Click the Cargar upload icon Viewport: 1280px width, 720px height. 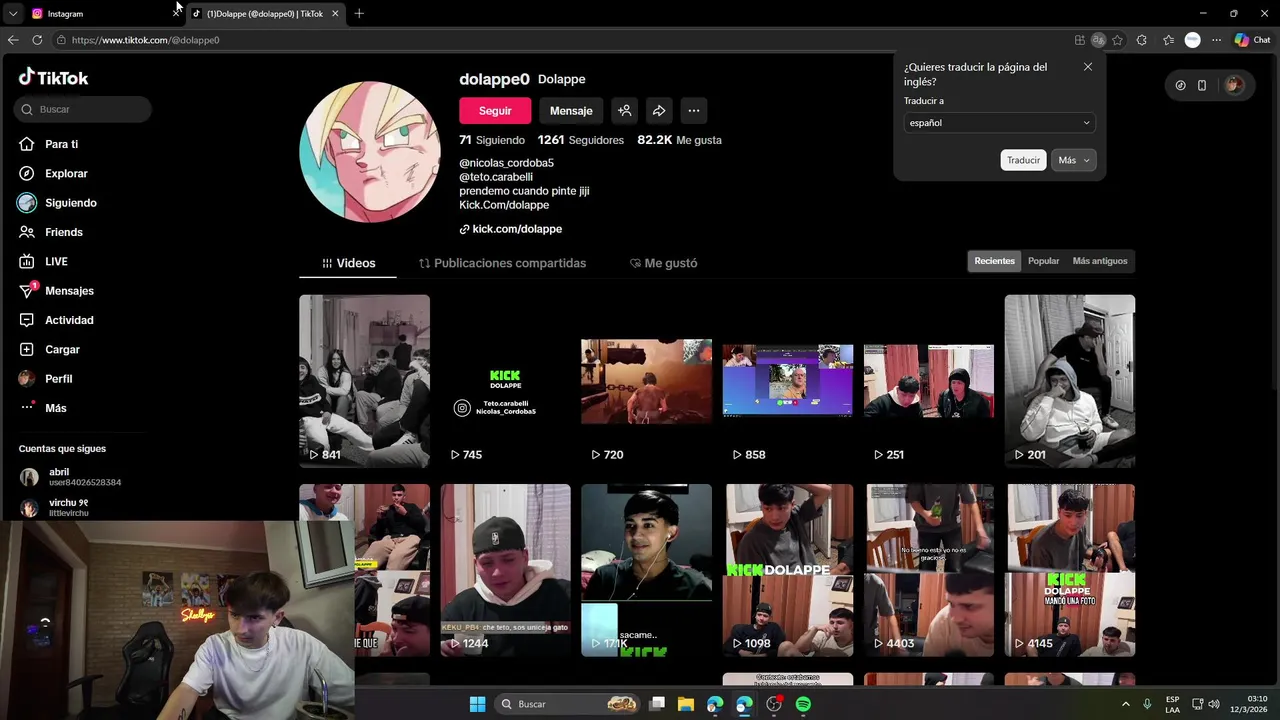click(26, 349)
